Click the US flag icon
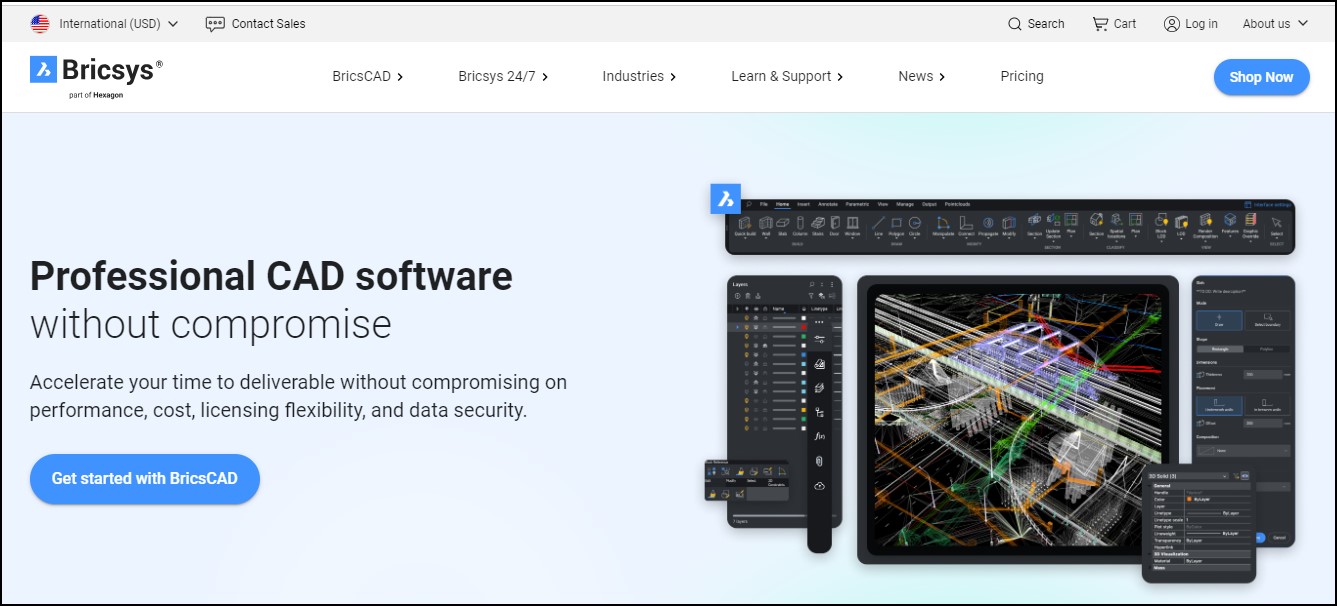Viewport: 1337px width, 606px height. (40, 23)
